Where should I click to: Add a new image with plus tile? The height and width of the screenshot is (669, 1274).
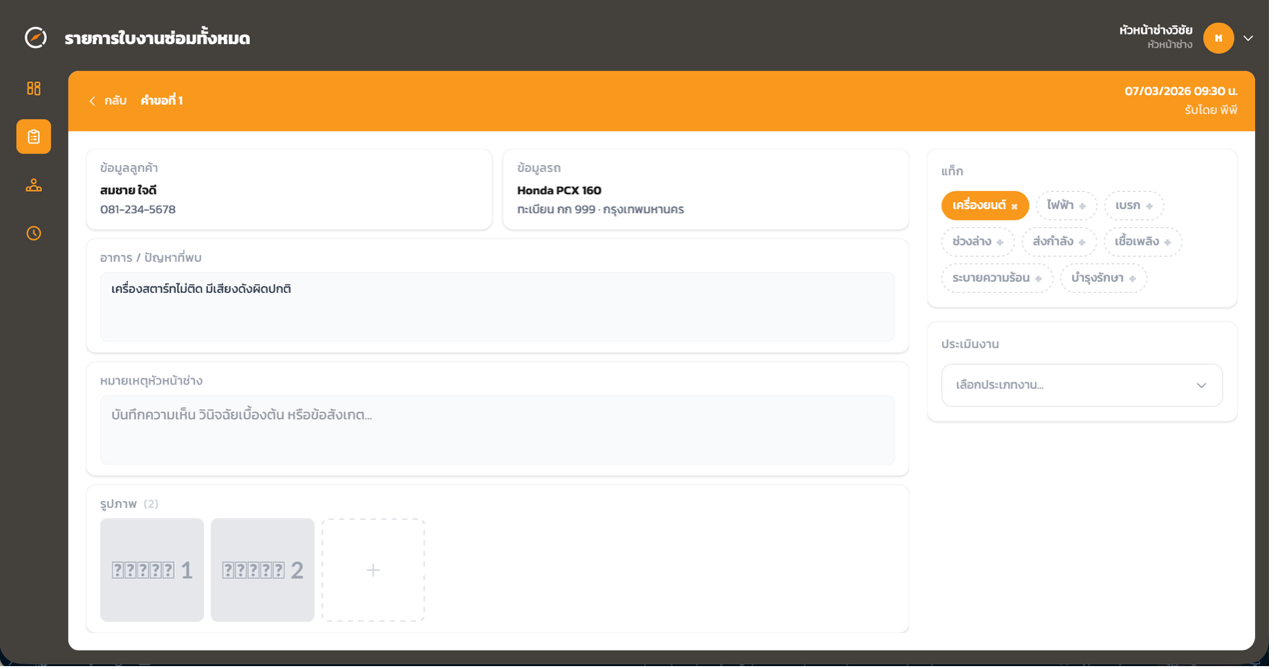pos(374,572)
